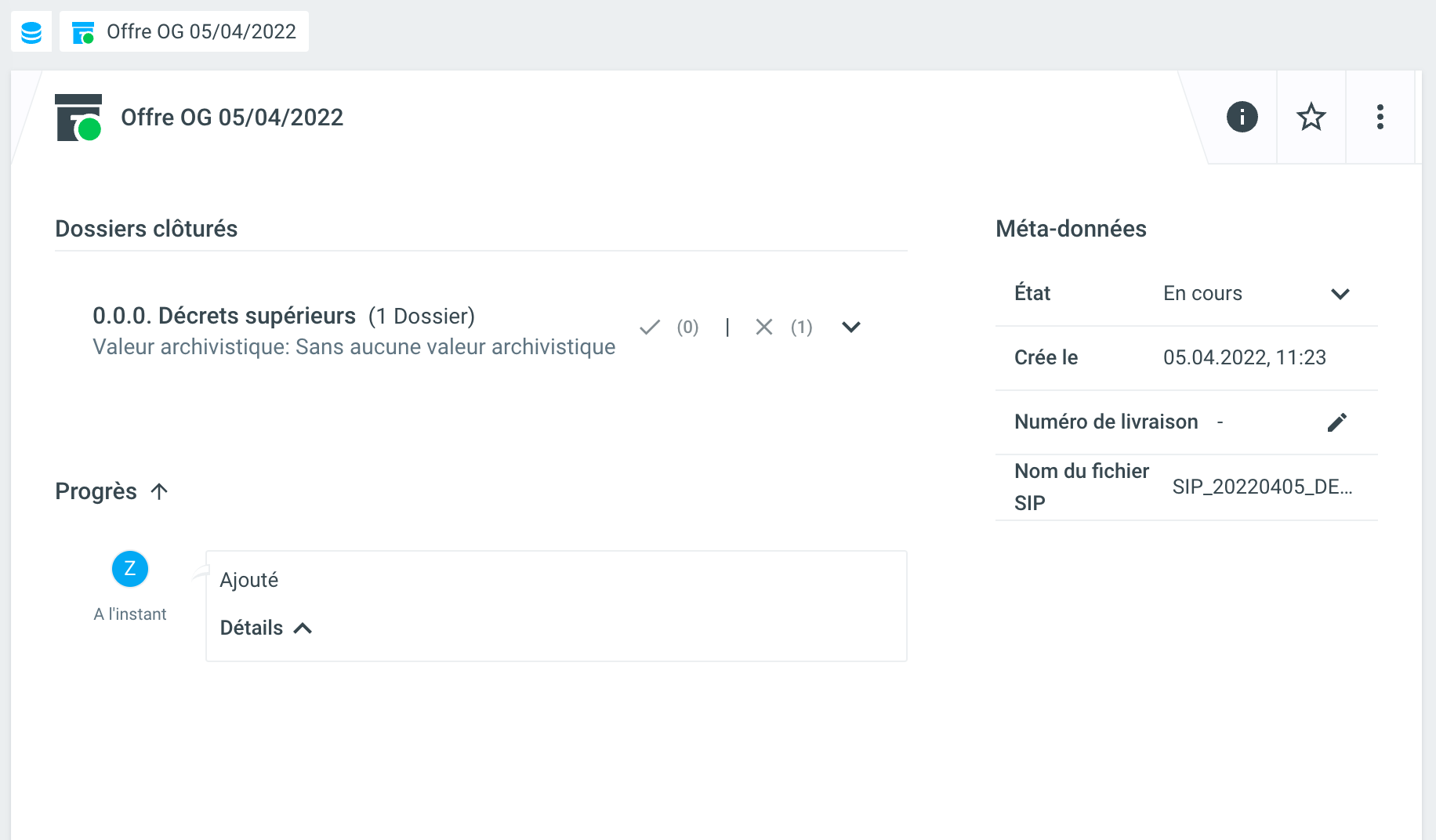Image resolution: width=1436 pixels, height=840 pixels.
Task: Click the Ajouté progress entry
Action: pyautogui.click(x=249, y=580)
